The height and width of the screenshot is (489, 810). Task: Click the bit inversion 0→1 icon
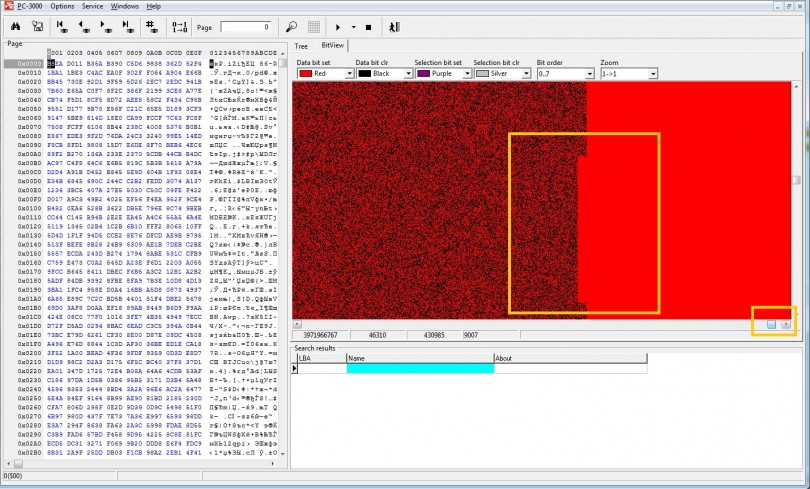[x=179, y=27]
